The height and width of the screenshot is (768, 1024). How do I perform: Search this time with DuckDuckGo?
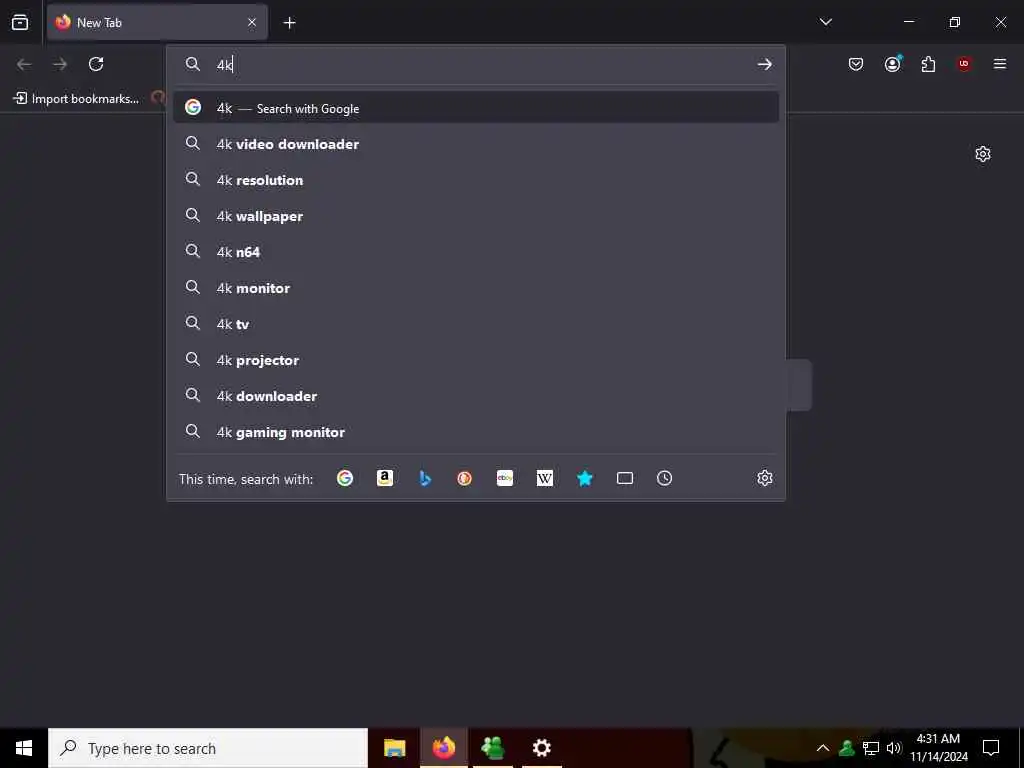tap(464, 478)
